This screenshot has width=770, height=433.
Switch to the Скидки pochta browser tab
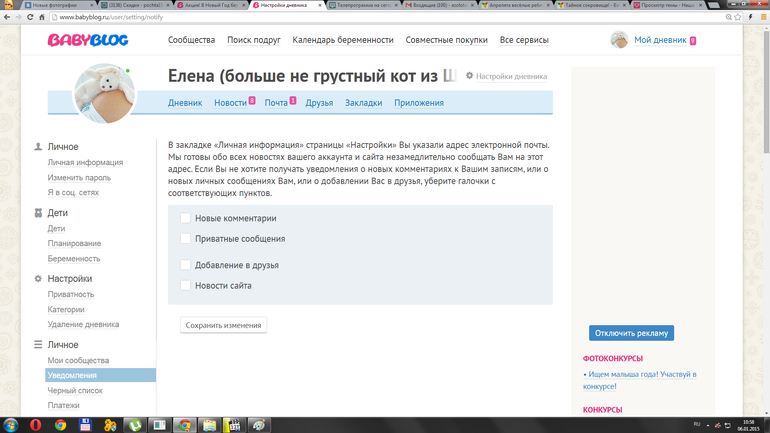[x=134, y=5]
